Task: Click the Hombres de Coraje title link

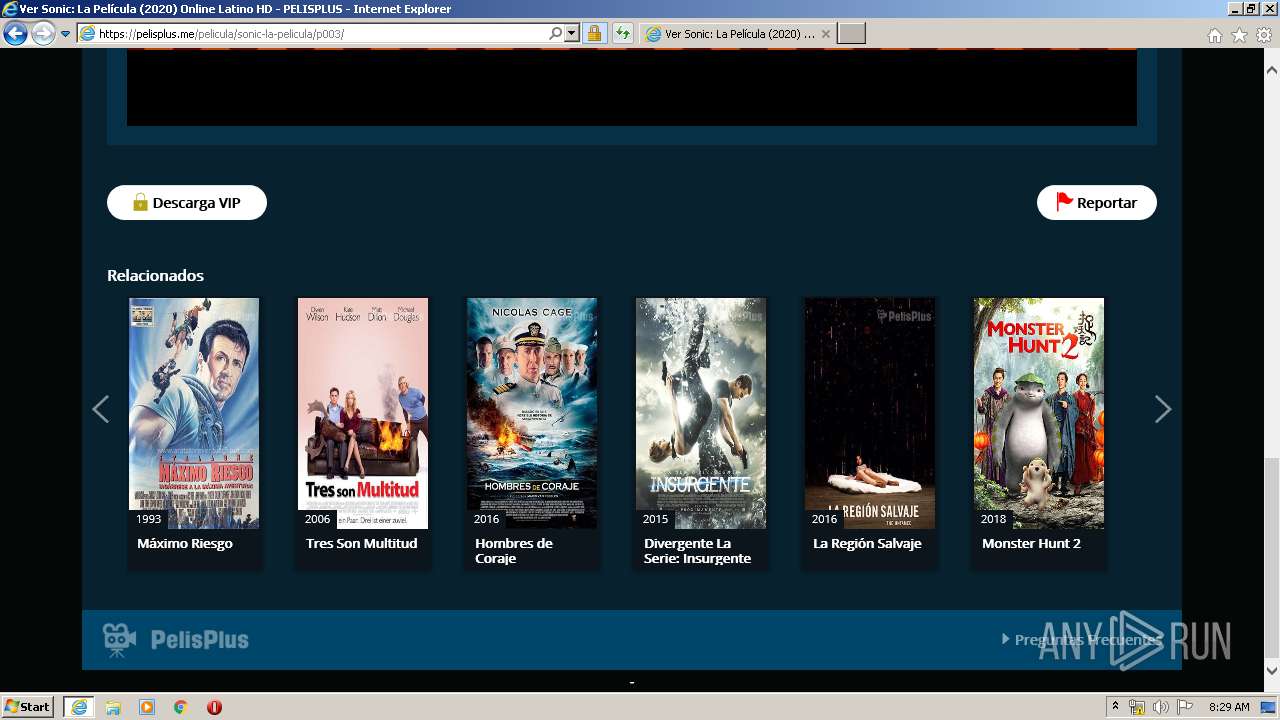Action: [514, 551]
